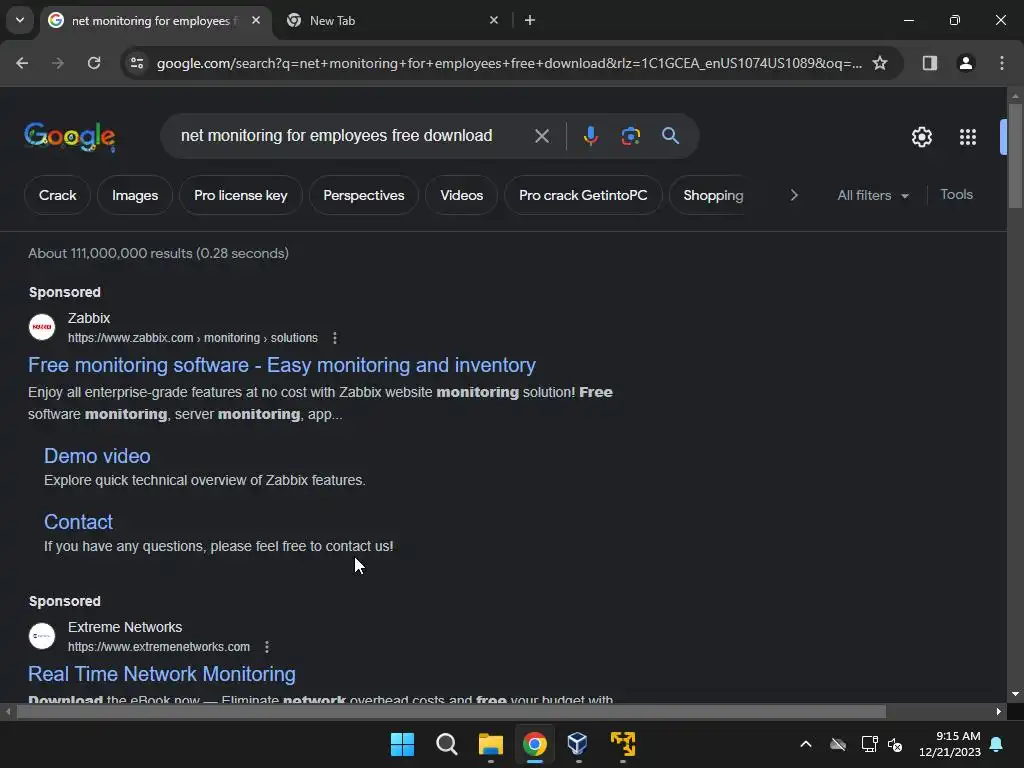Click the vertical scrollbar thumb
Screen dimensions: 1024x768
[x=1015, y=155]
